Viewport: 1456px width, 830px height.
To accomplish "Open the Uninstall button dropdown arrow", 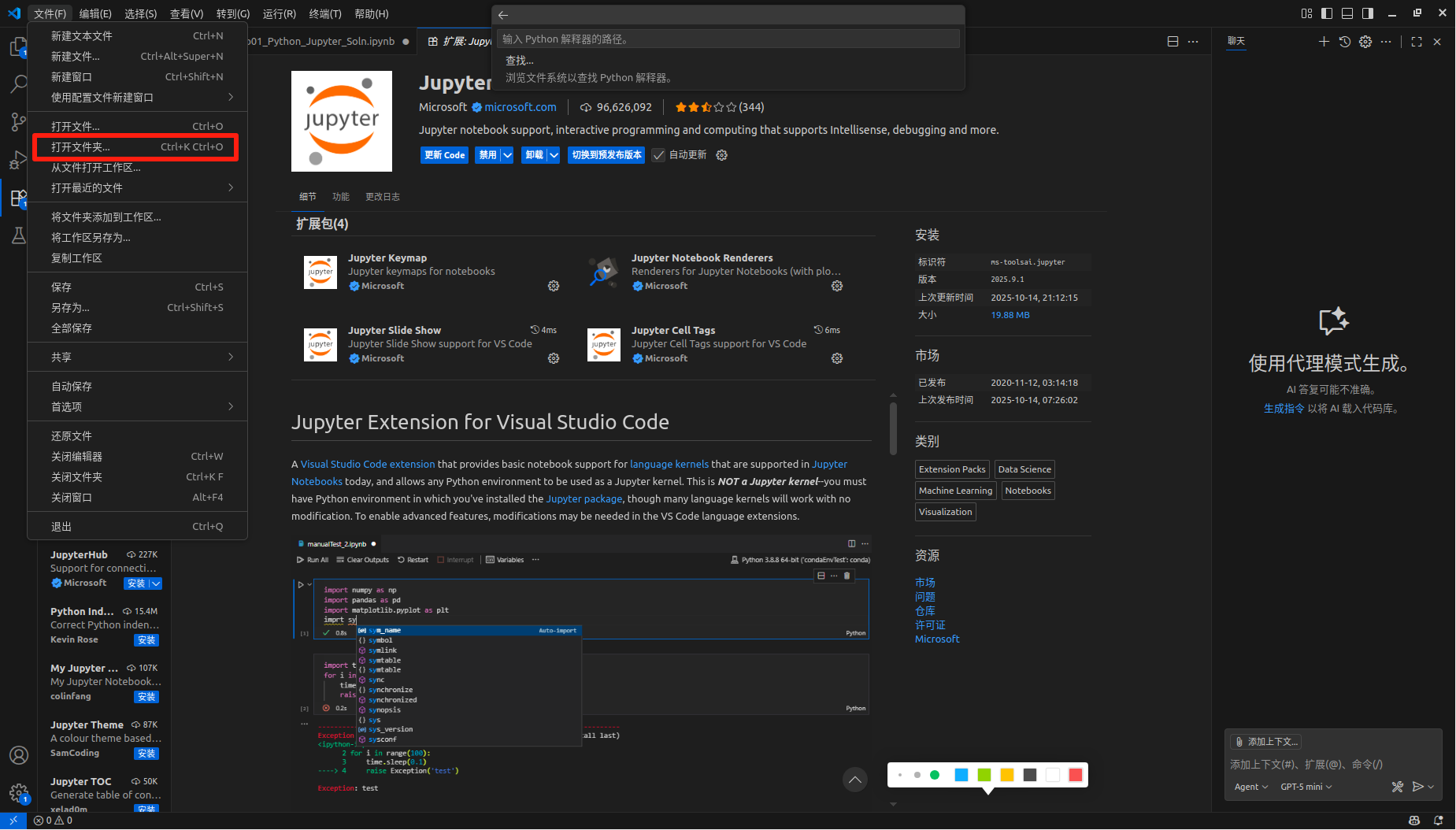I will 554,155.
